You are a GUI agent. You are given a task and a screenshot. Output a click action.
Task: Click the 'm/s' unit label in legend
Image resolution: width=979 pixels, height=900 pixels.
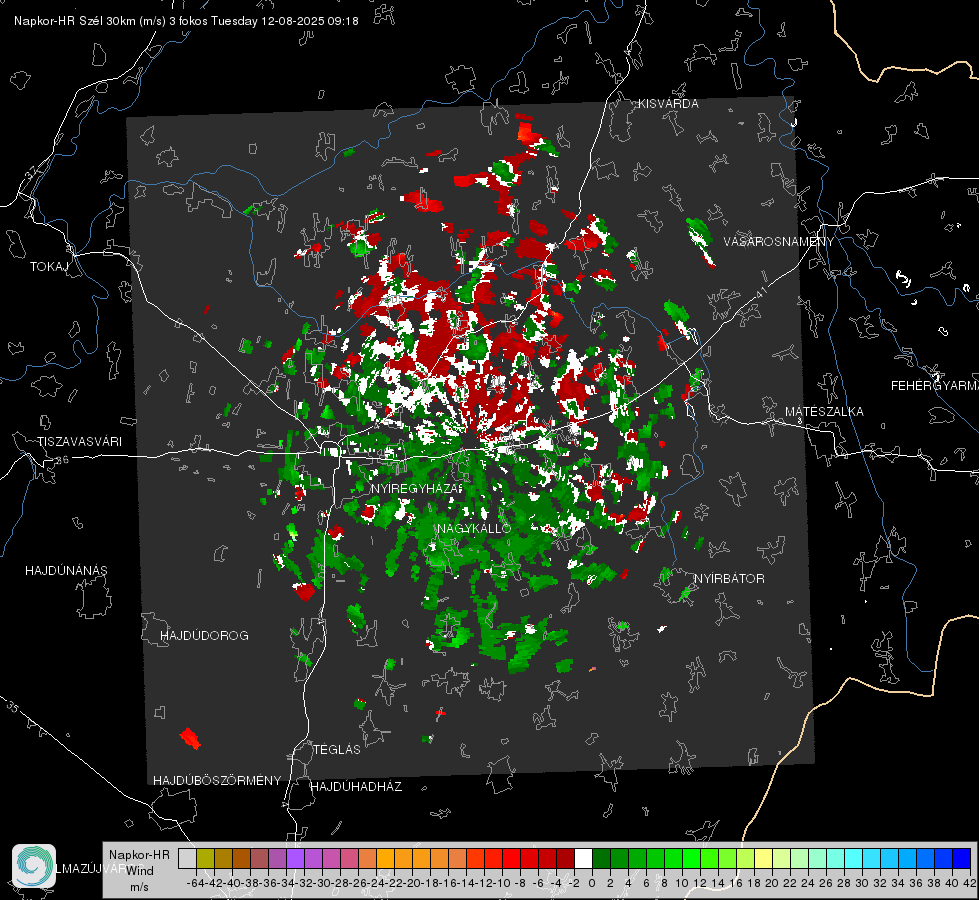coord(139,887)
